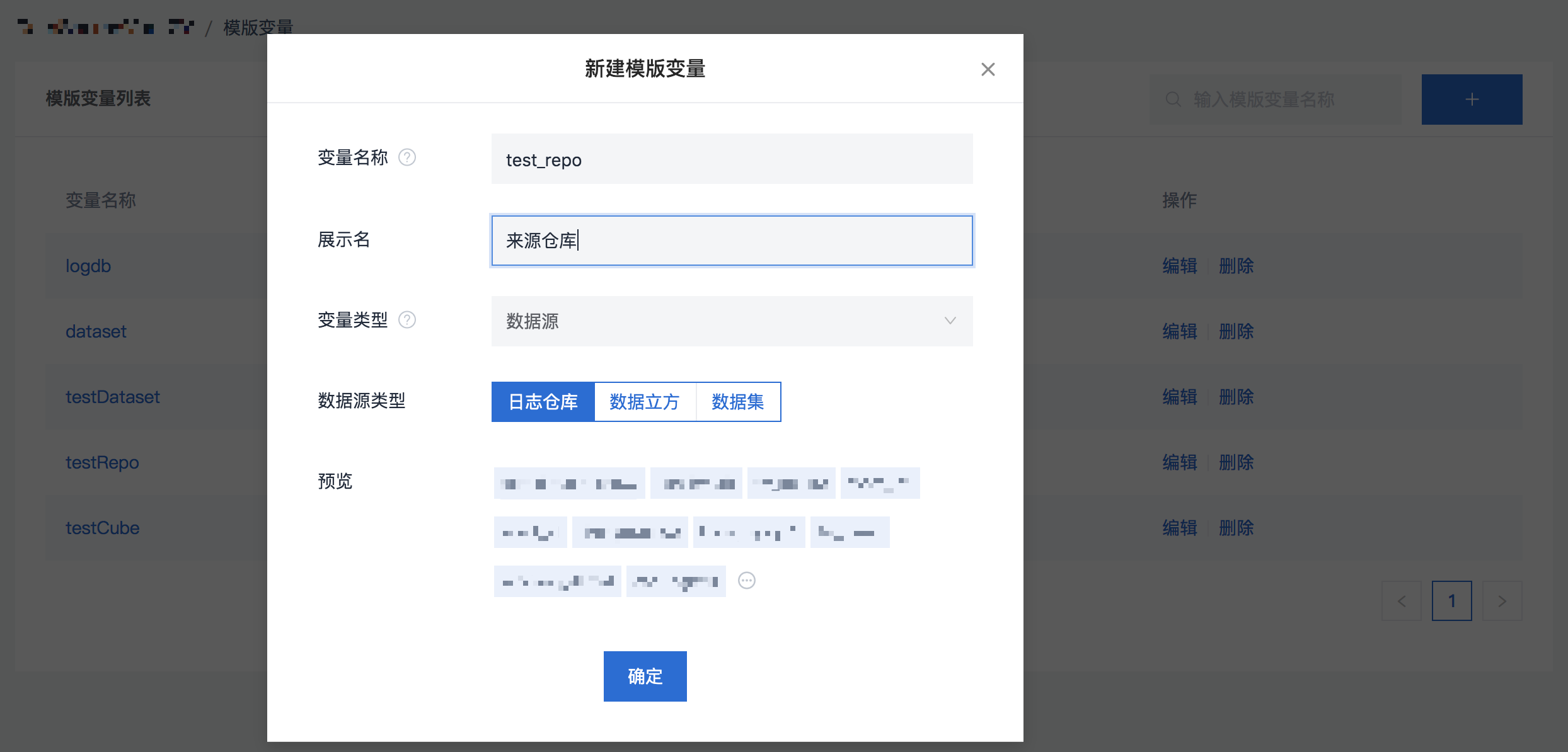Click the plus add-variable button

pyautogui.click(x=1472, y=100)
